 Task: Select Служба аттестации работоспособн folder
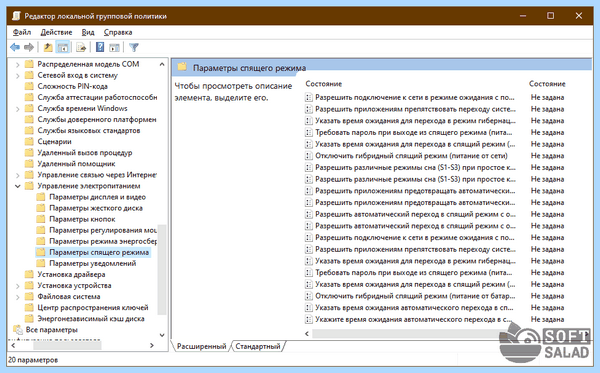tap(97, 98)
